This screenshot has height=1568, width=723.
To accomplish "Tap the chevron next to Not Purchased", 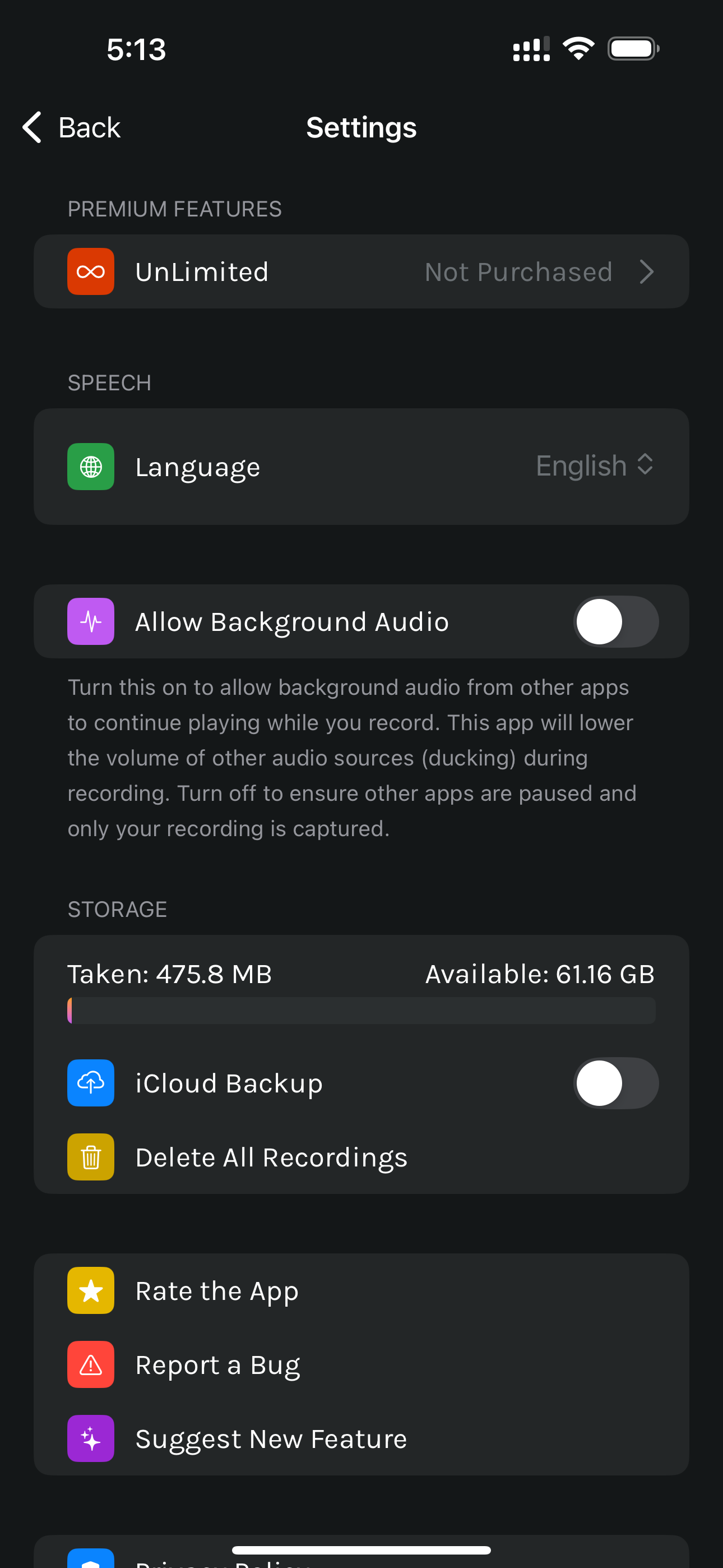I will [x=647, y=271].
